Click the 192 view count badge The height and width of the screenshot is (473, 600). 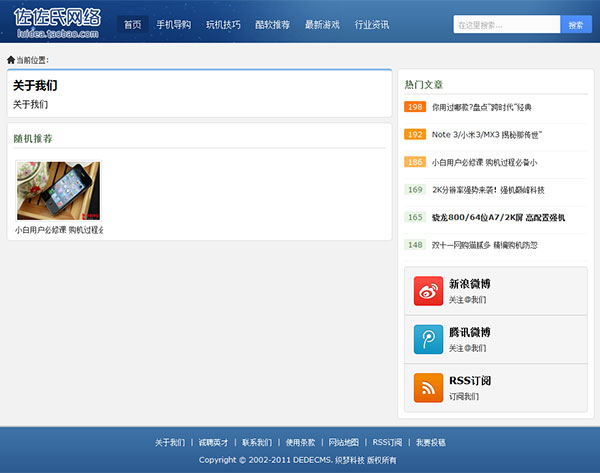pyautogui.click(x=415, y=134)
